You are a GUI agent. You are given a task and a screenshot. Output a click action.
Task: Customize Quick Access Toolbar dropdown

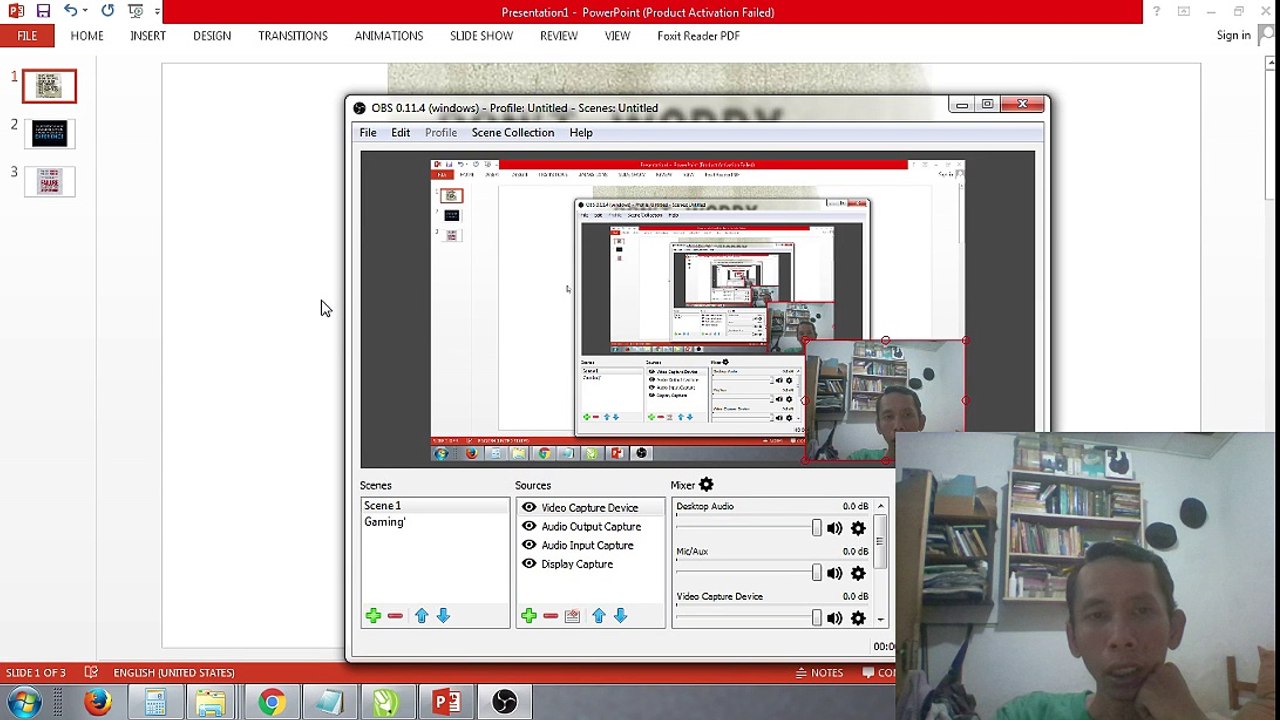(x=157, y=11)
